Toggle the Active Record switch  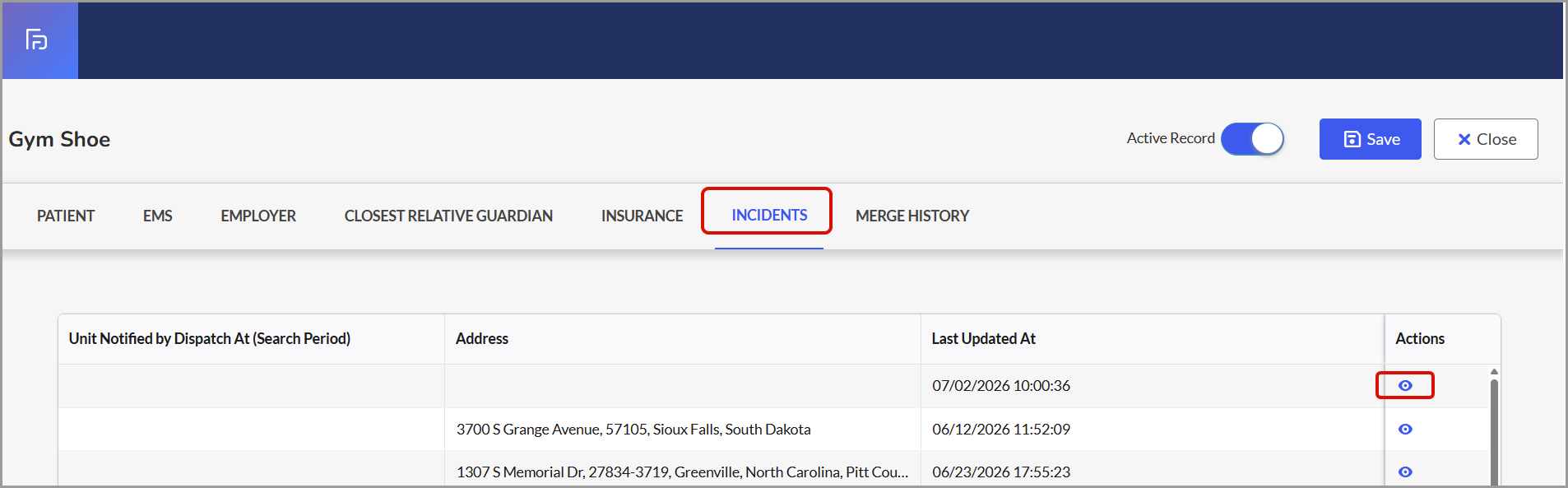click(1252, 139)
